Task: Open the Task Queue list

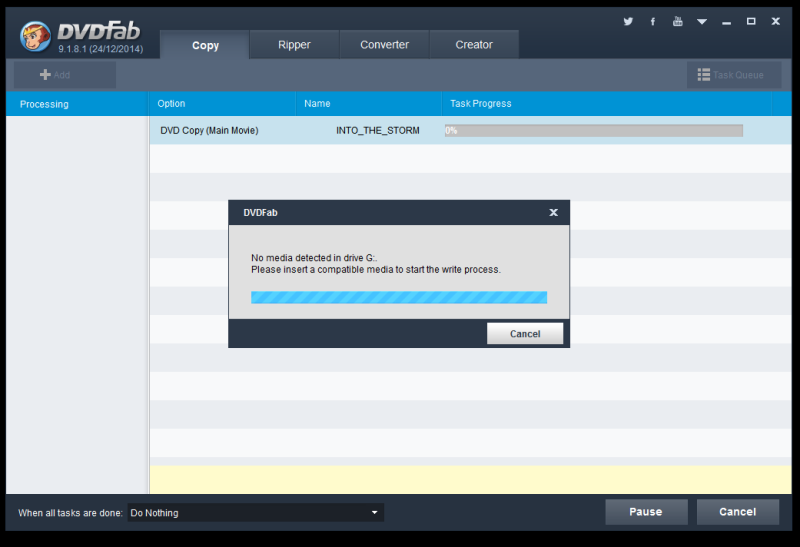Action: click(x=734, y=75)
